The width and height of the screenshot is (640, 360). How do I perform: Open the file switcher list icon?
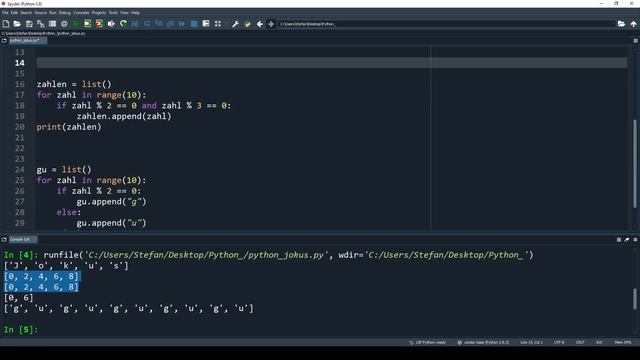[52, 24]
